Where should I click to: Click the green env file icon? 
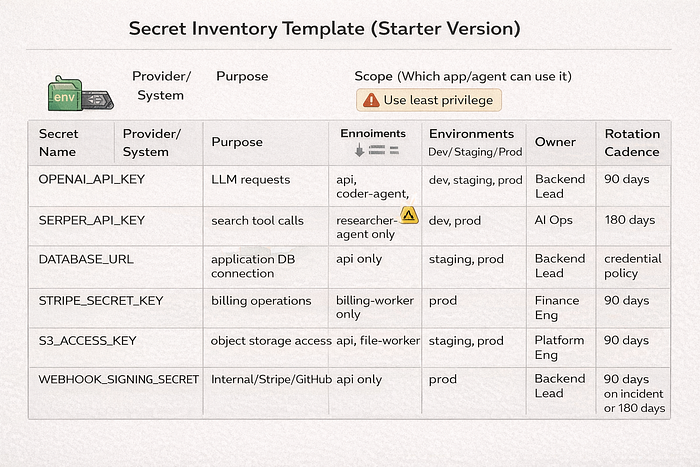pos(65,93)
